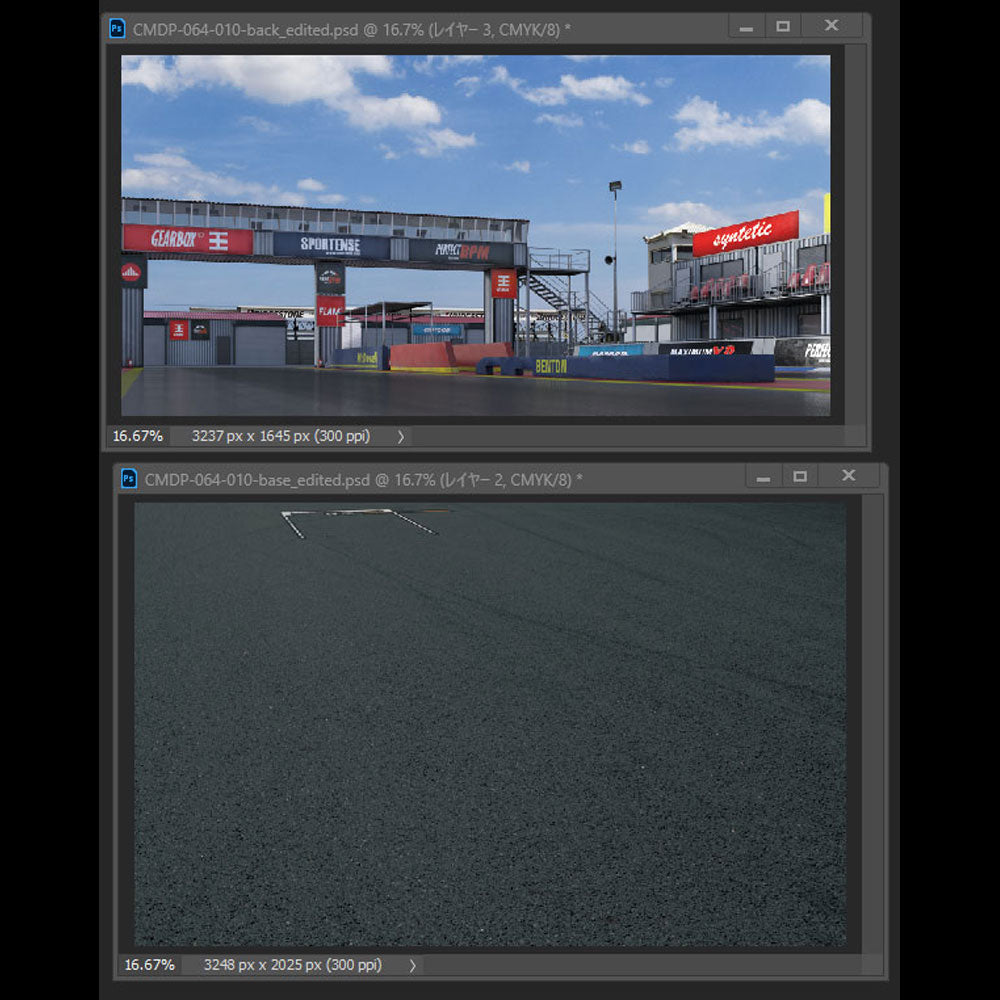The width and height of the screenshot is (1000, 1000).
Task: Maximize the CMDP-064-010-back_edited.psd window
Action: coord(783,27)
